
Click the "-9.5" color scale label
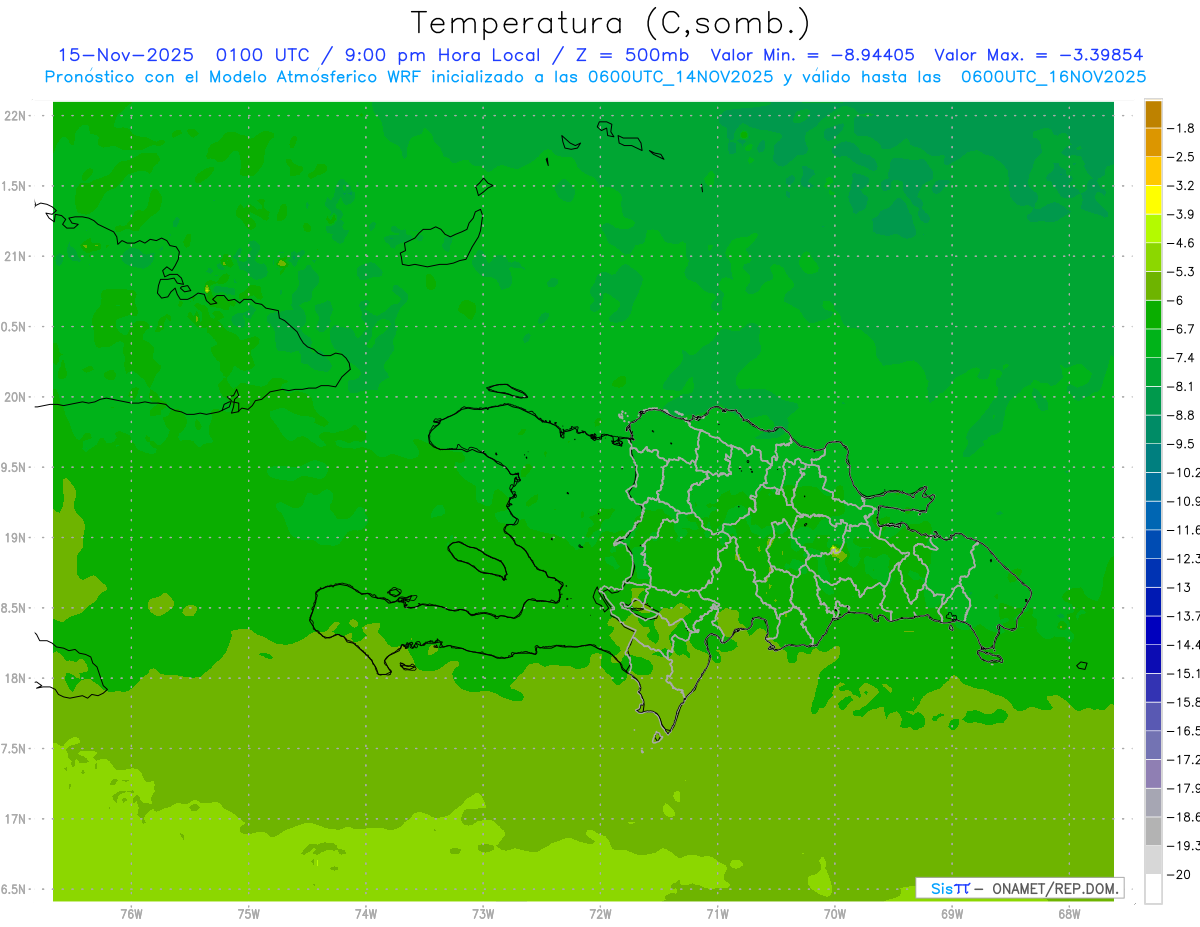[1182, 444]
